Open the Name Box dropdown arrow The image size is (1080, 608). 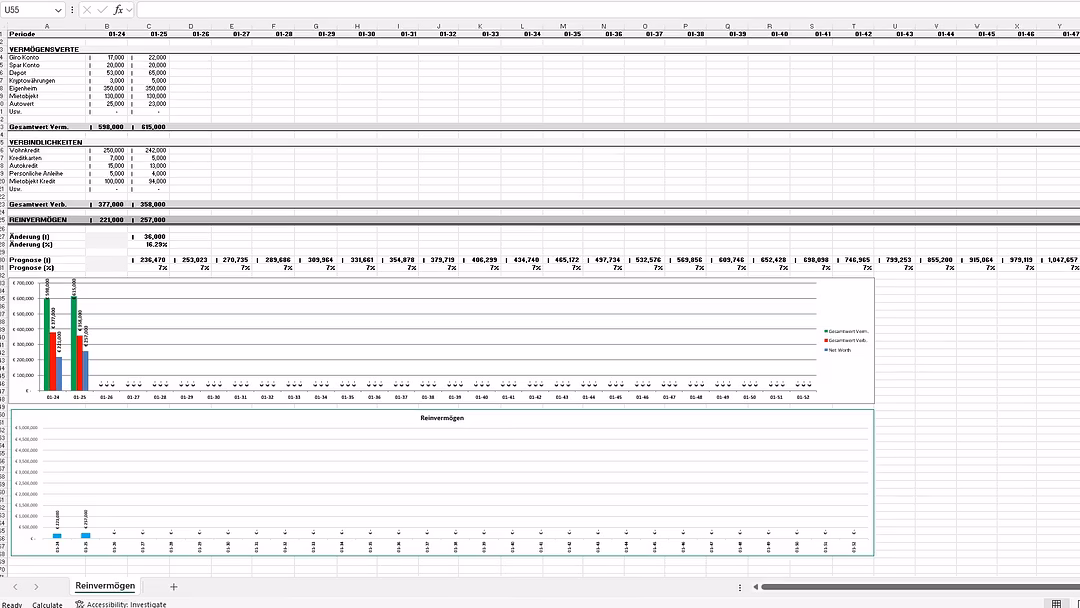click(x=56, y=9)
